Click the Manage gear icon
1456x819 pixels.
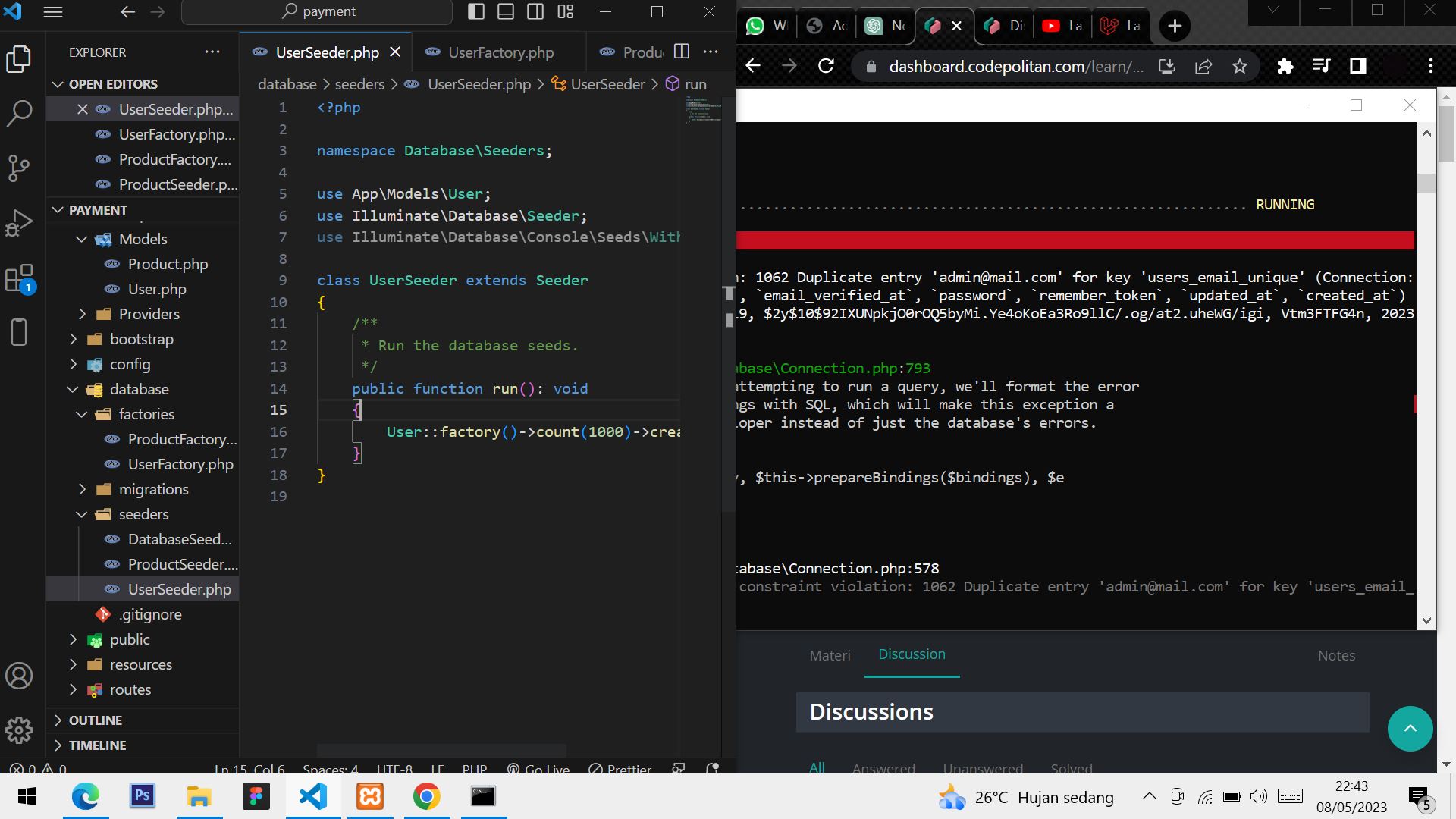19,730
